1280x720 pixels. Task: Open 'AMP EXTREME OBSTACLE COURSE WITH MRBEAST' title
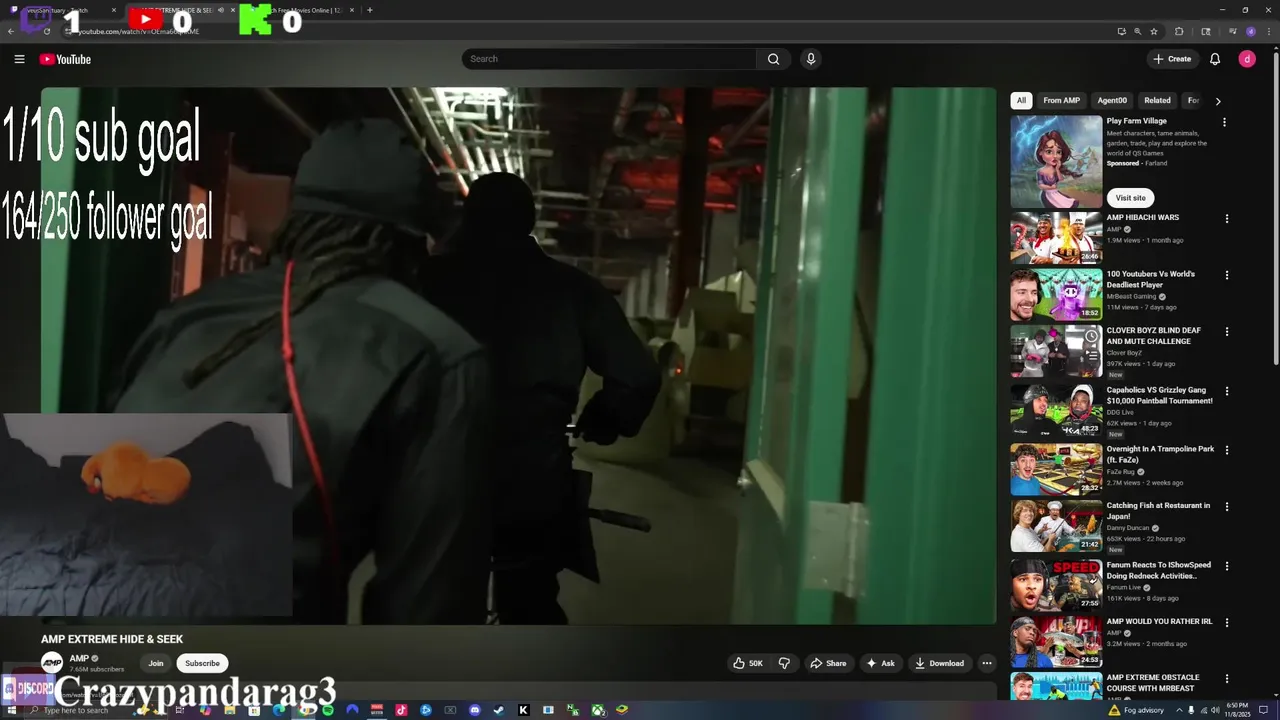pos(1153,683)
